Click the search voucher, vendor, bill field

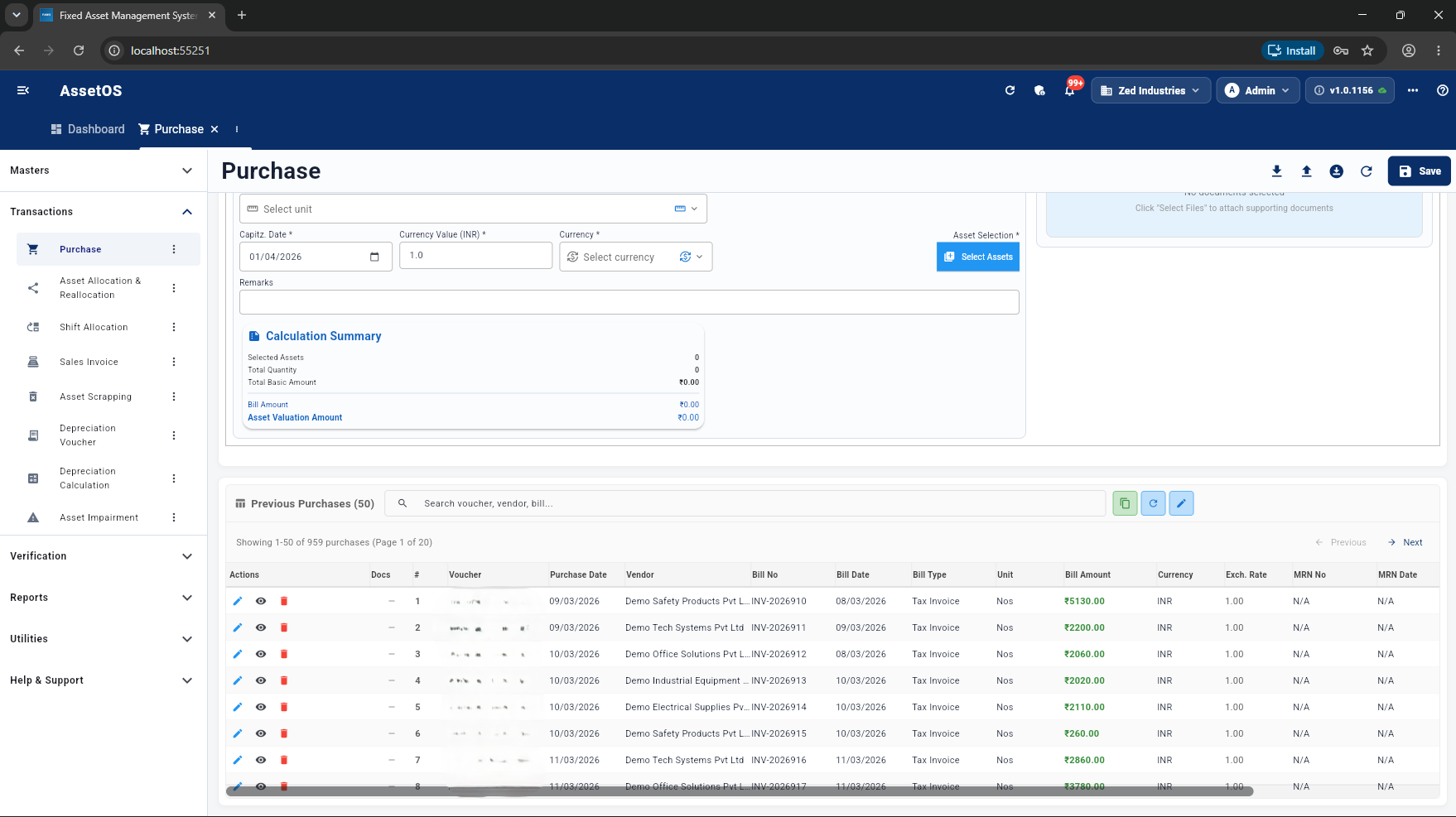(x=745, y=503)
